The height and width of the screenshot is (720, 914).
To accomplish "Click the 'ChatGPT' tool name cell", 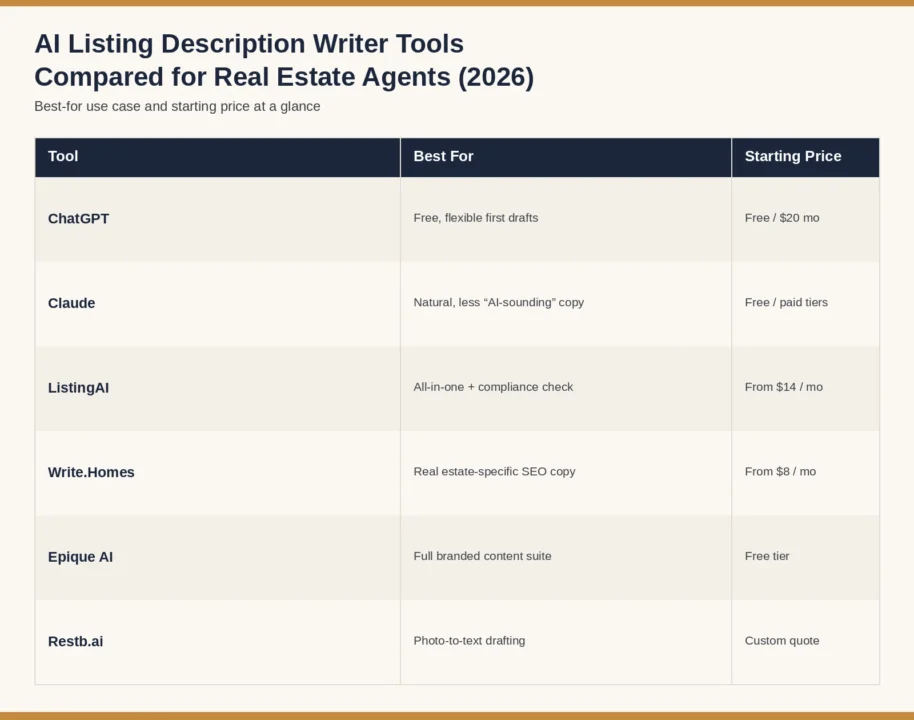I will click(x=217, y=219).
